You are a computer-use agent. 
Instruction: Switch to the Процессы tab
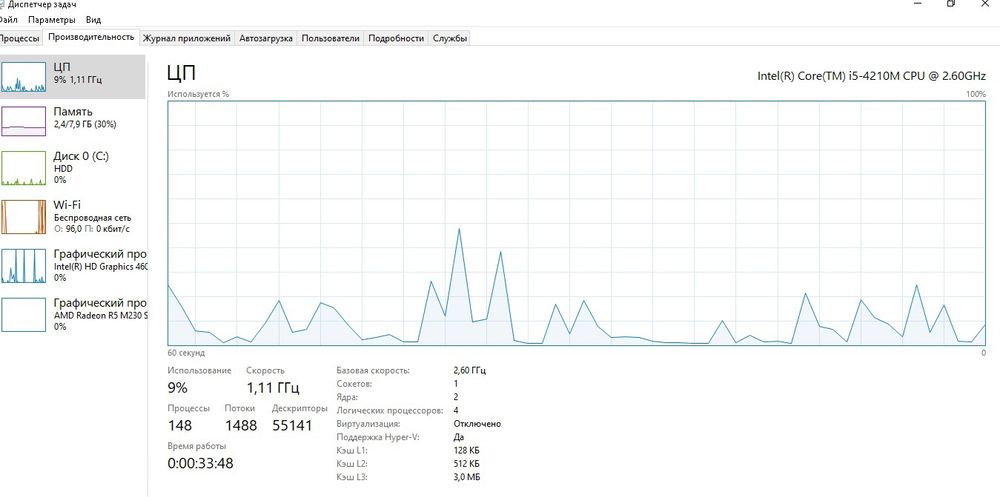point(20,38)
